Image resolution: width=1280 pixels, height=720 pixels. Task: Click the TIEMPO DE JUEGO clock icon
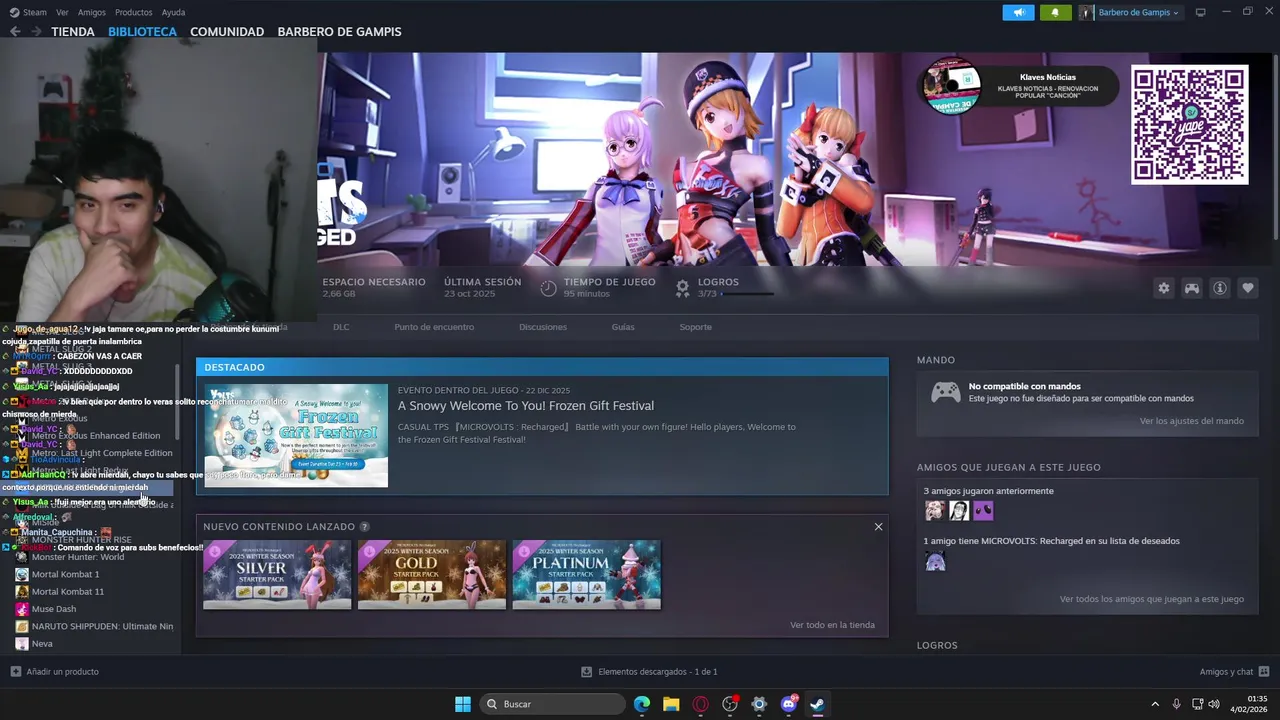548,288
